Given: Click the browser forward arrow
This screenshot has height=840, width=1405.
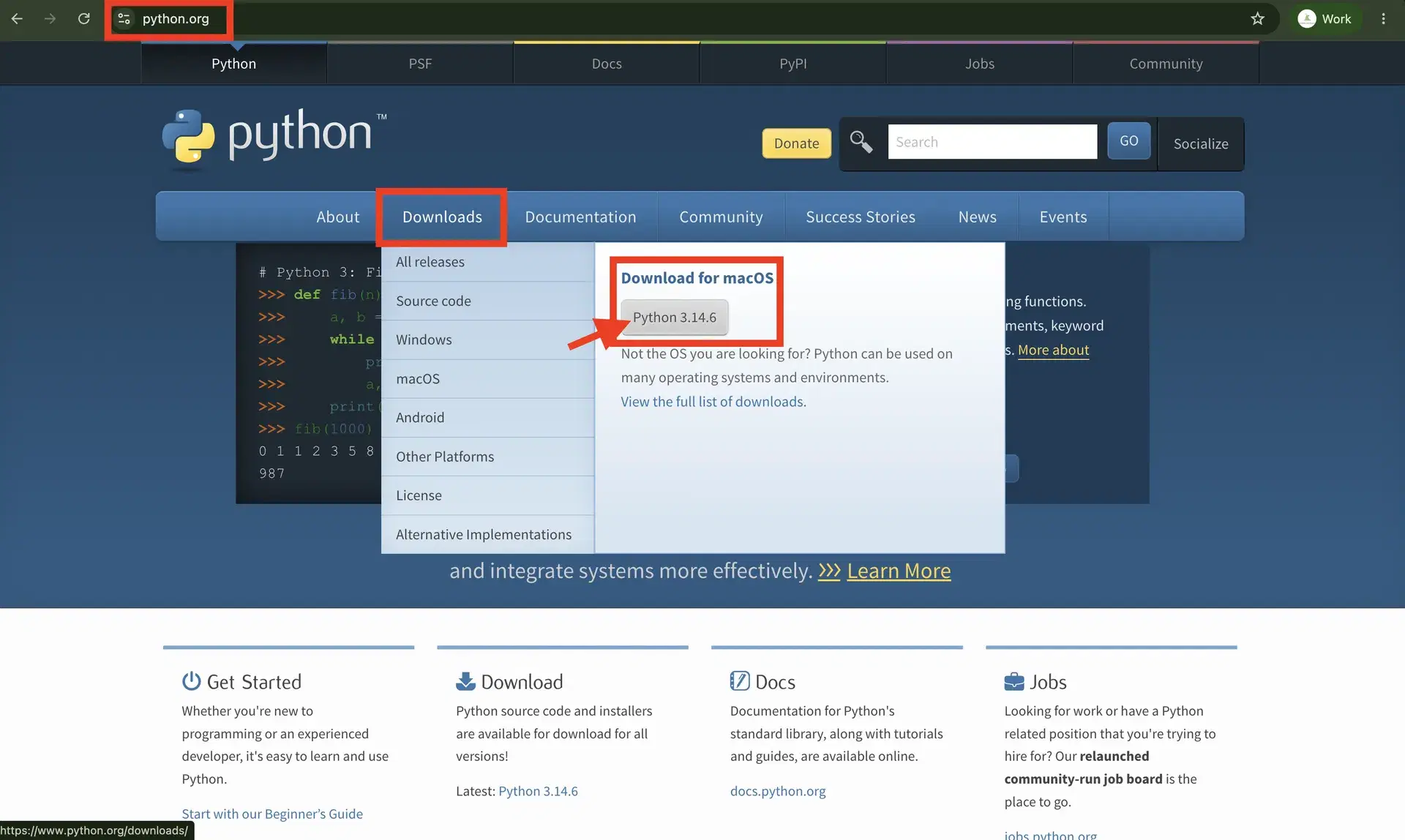Looking at the screenshot, I should click(50, 19).
